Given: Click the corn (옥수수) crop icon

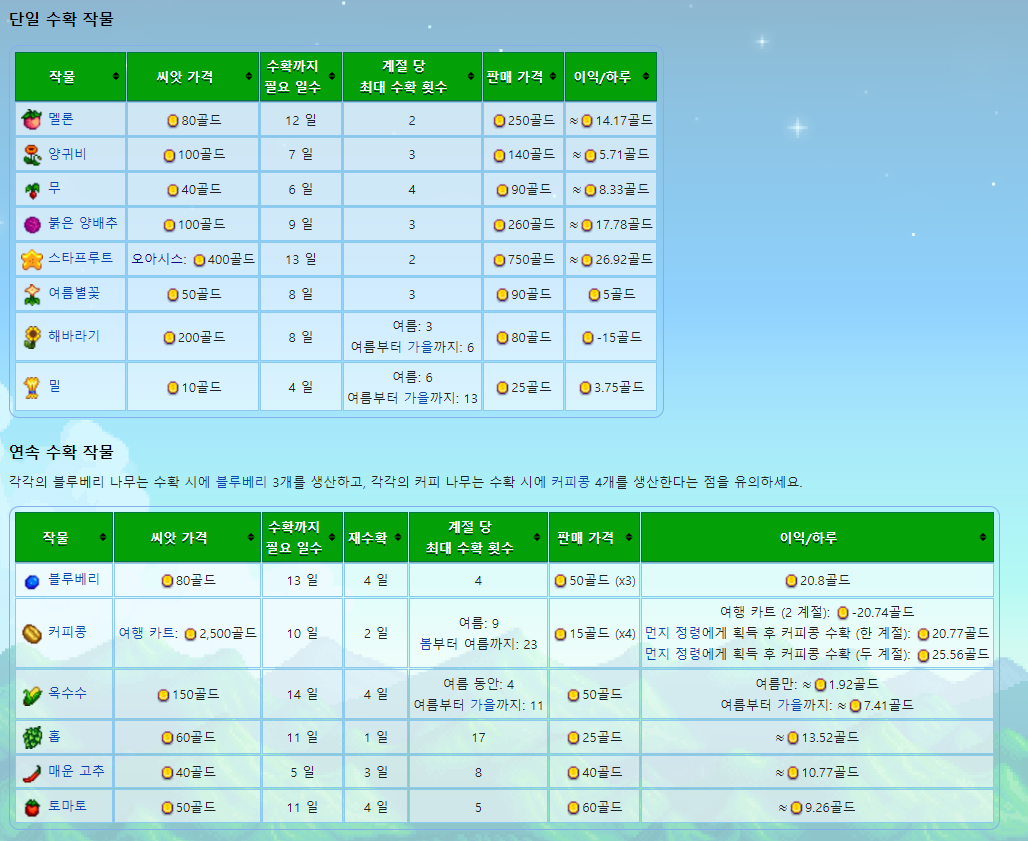Looking at the screenshot, I should 31,695.
